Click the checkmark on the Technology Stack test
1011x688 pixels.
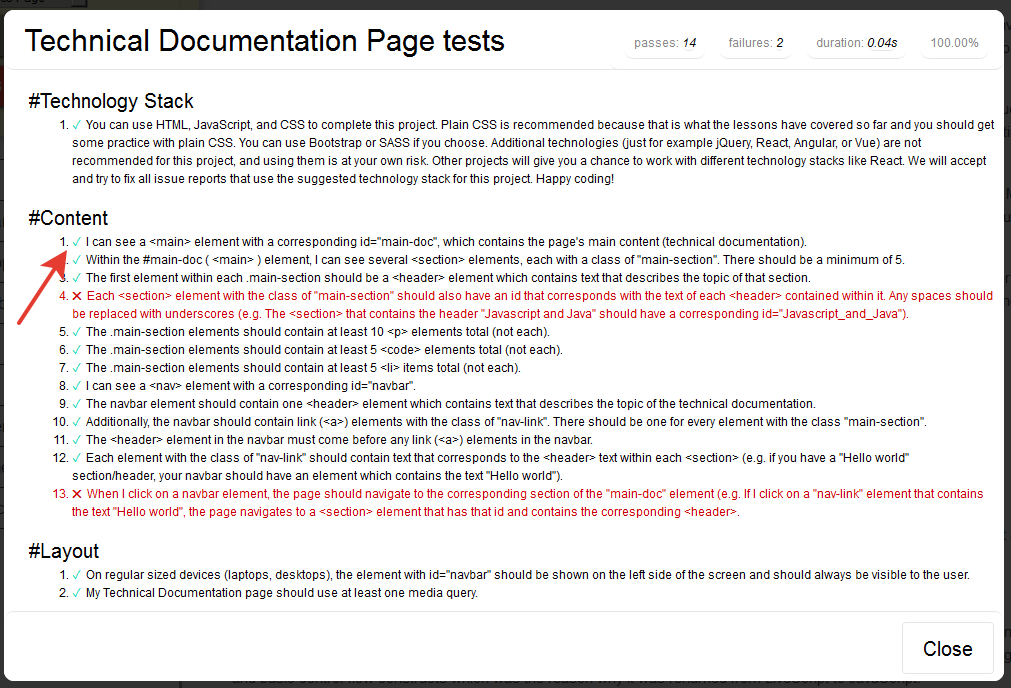(x=76, y=124)
